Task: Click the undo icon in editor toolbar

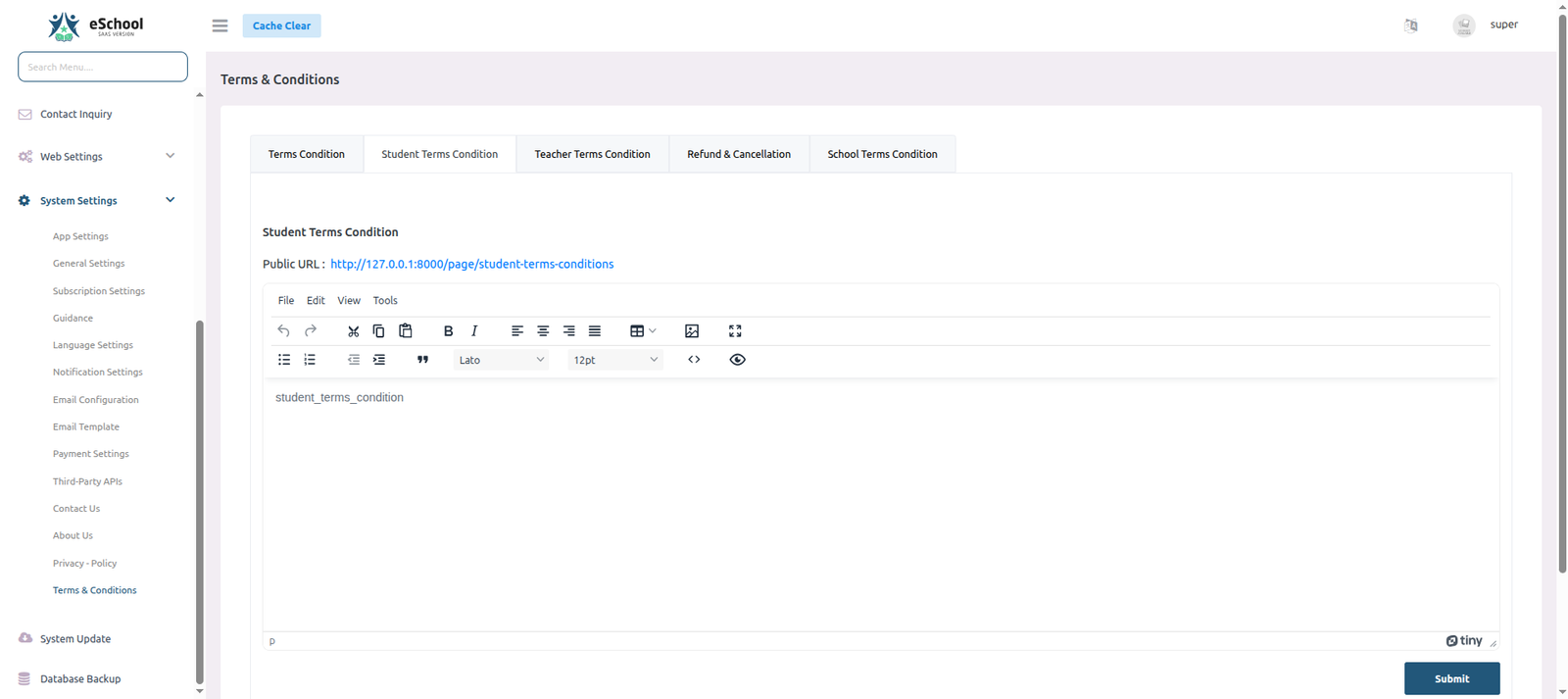Action: pos(283,331)
